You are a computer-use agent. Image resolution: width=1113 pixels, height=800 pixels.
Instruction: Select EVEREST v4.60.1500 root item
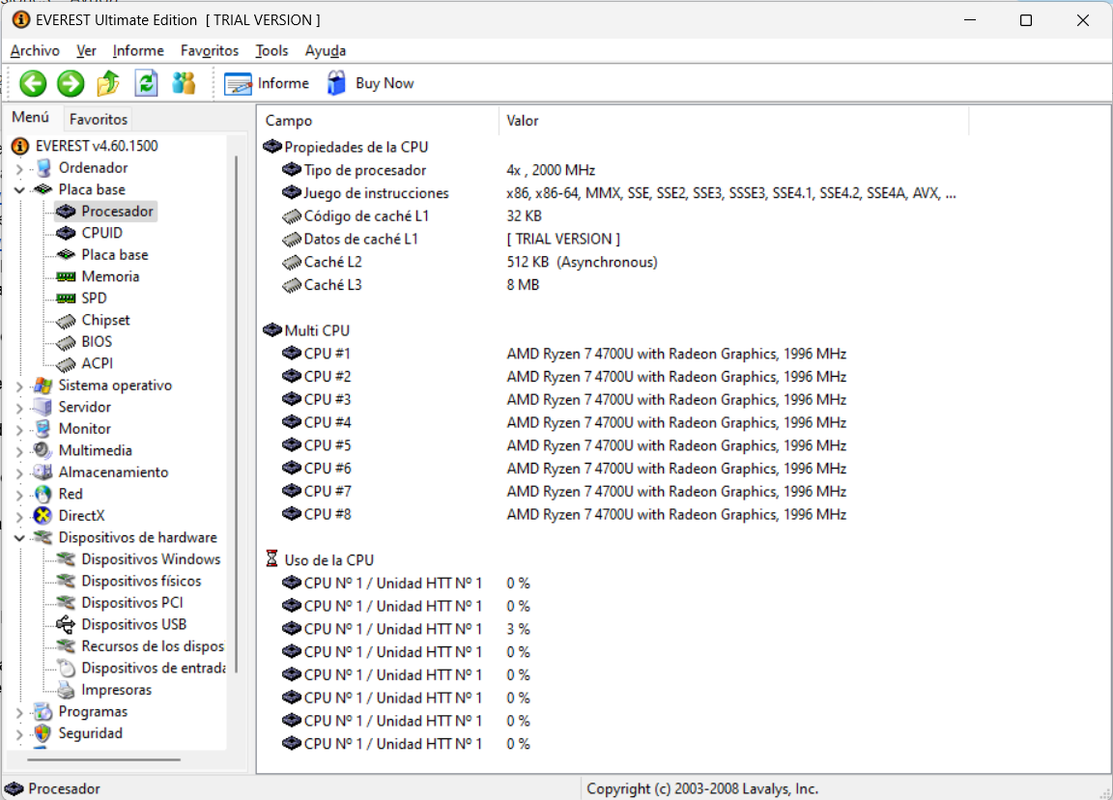pyautogui.click(x=97, y=146)
